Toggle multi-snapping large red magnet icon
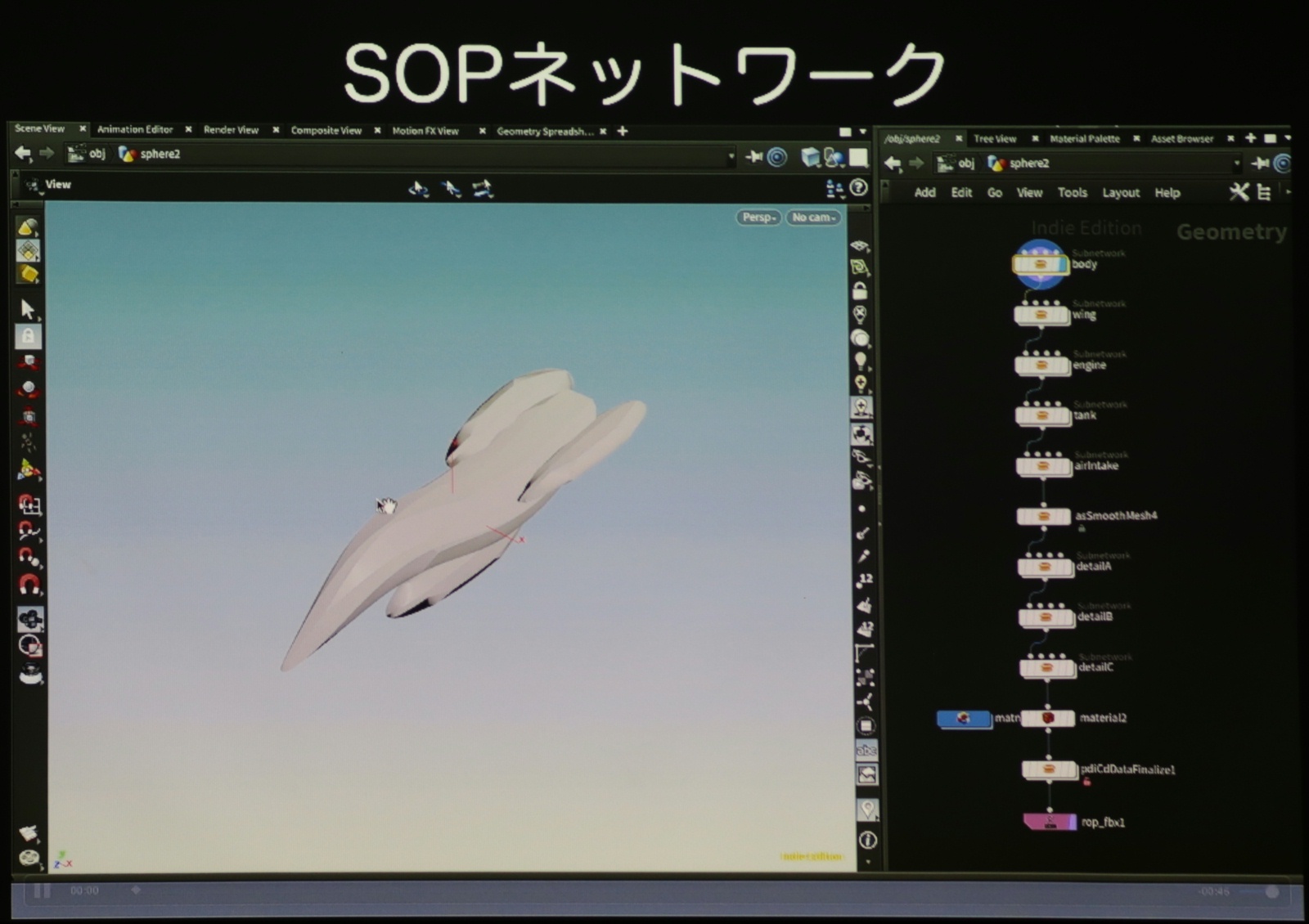1309x924 pixels. tap(29, 585)
